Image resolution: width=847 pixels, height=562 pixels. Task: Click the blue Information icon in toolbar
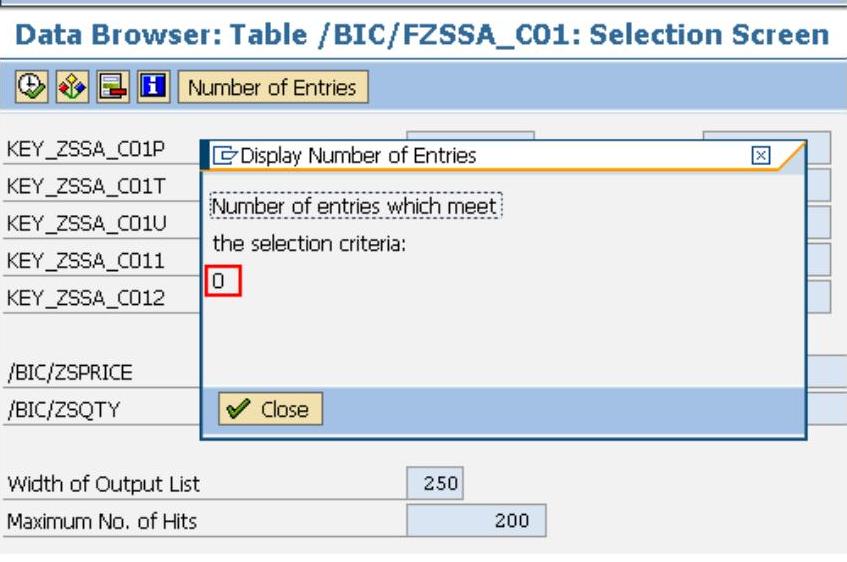[150, 87]
